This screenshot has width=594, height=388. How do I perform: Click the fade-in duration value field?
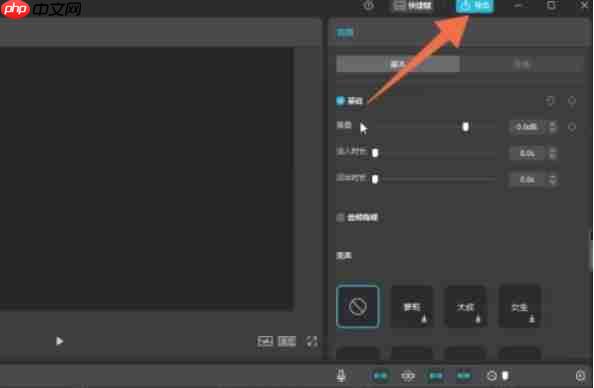[527, 153]
